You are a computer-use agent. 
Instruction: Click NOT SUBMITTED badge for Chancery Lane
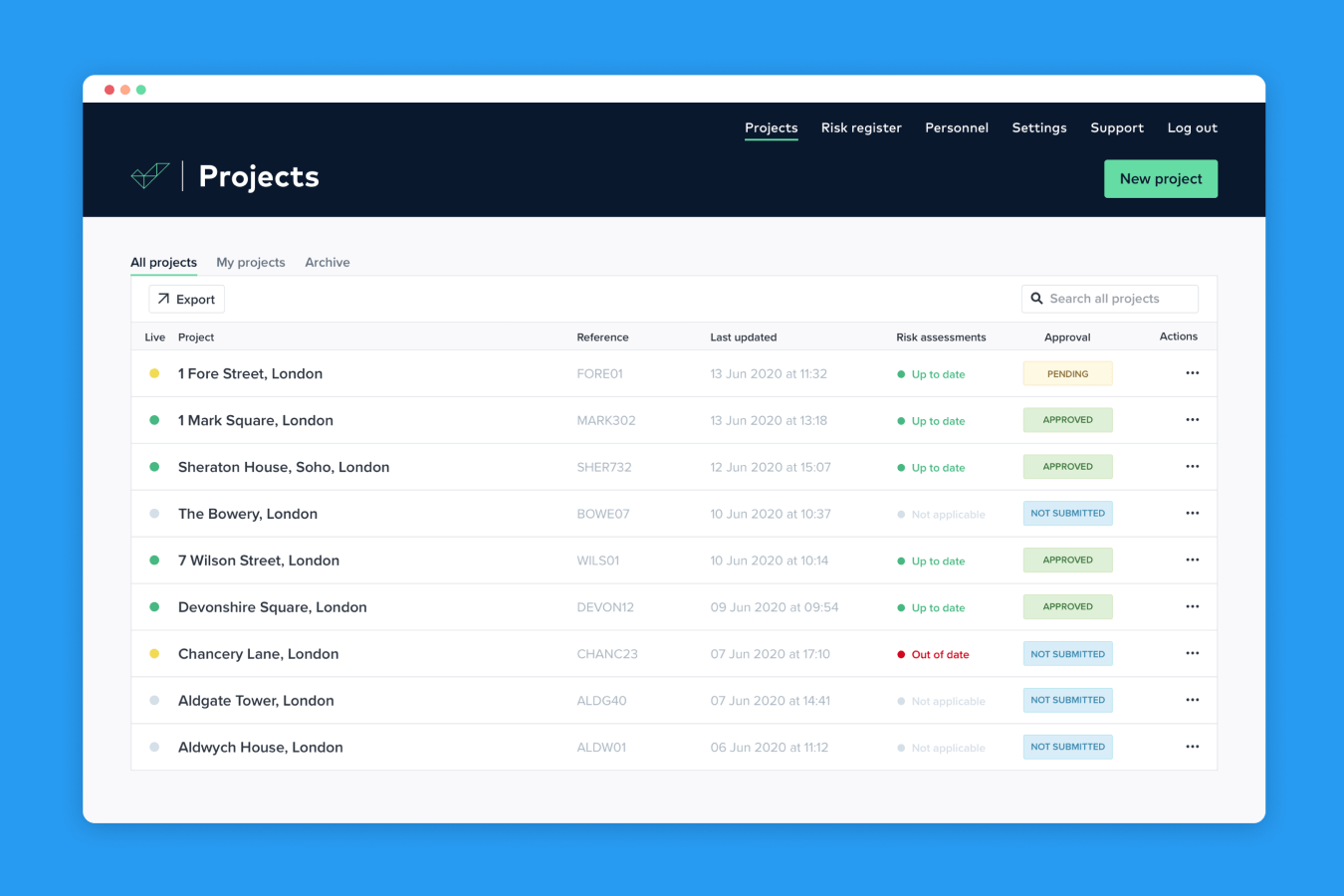click(x=1068, y=654)
